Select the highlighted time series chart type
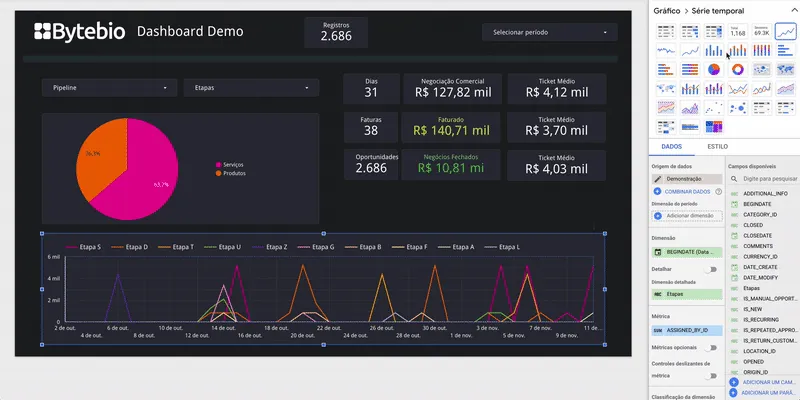 pos(785,32)
